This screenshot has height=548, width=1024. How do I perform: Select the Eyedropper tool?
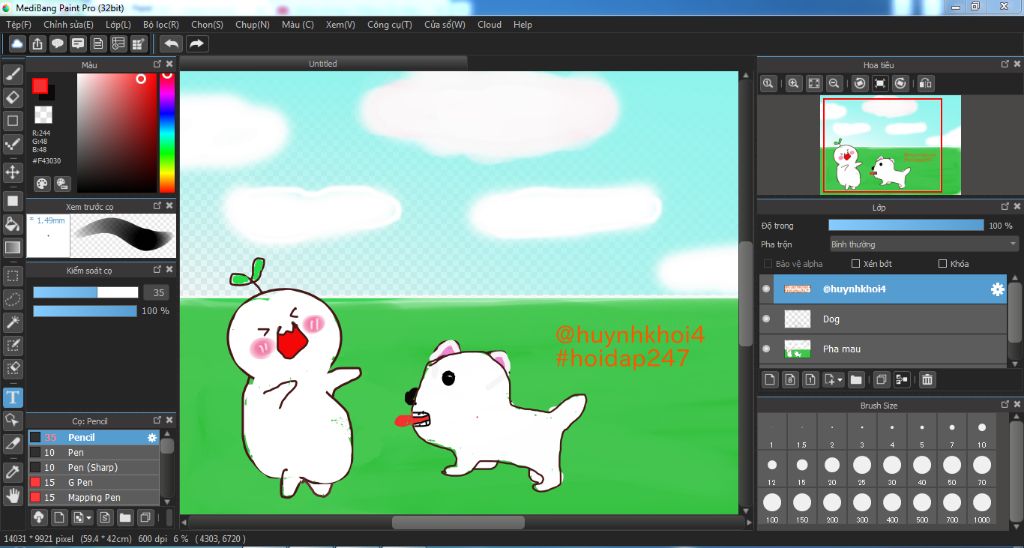[x=12, y=472]
